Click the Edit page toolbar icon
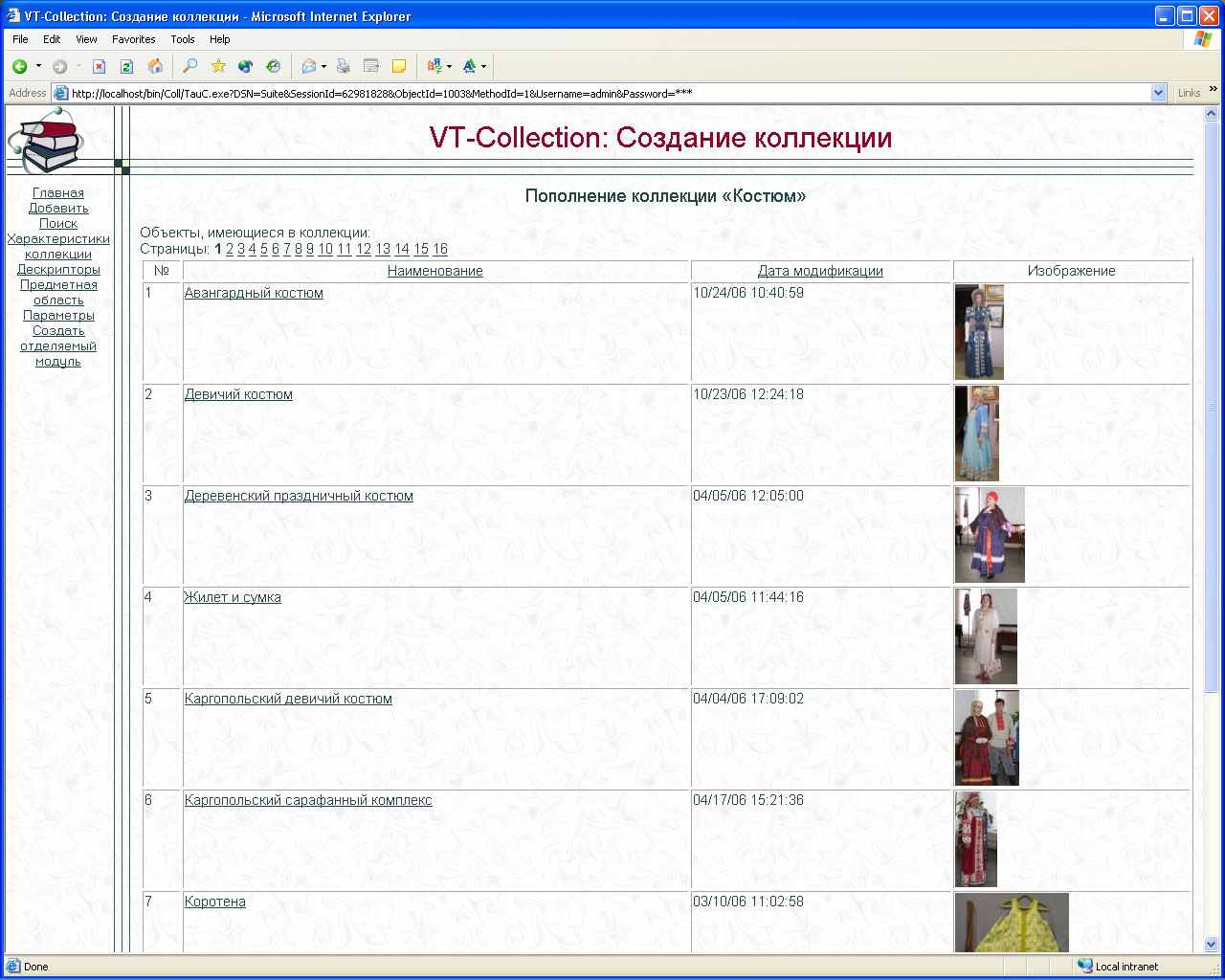Image resolution: width=1225 pixels, height=980 pixels. click(371, 66)
